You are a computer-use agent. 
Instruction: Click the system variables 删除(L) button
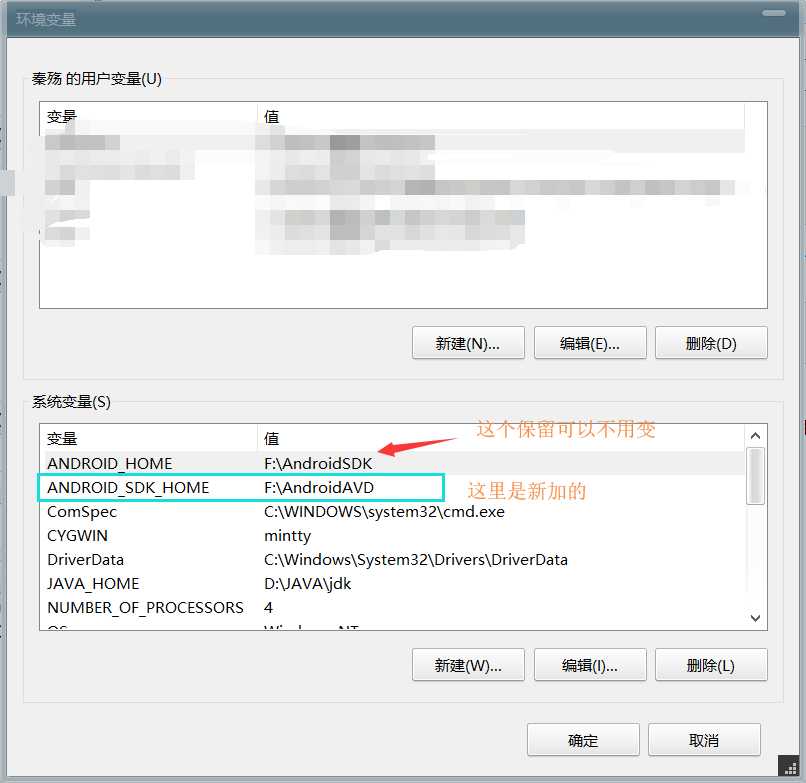[x=711, y=665]
